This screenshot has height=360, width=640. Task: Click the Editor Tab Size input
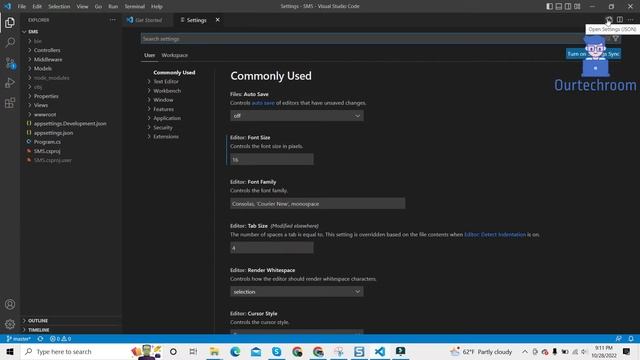[272, 248]
